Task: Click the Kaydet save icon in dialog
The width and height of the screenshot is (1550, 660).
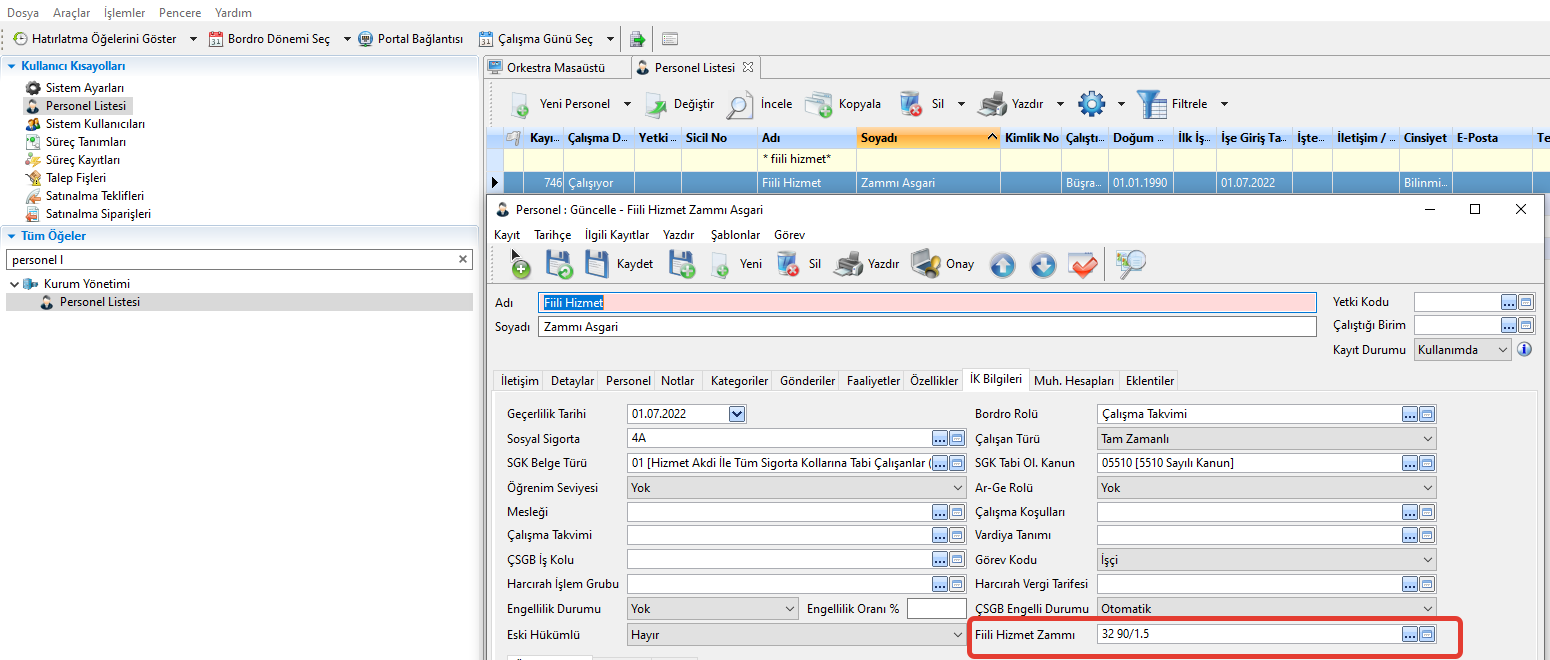Action: [597, 264]
